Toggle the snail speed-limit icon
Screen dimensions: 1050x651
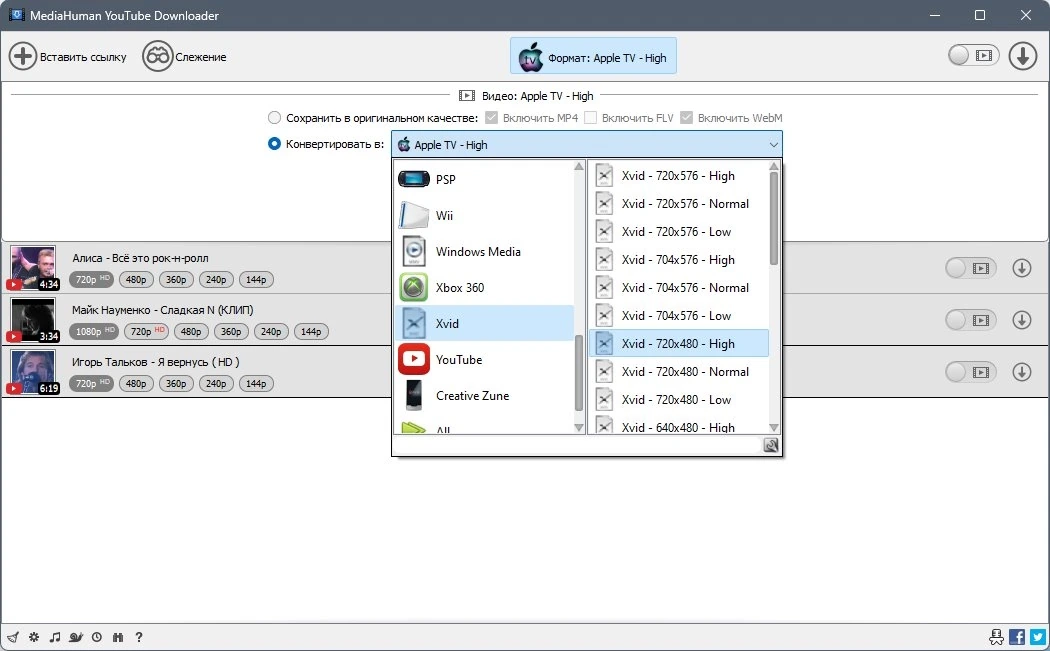pyautogui.click(x=76, y=637)
